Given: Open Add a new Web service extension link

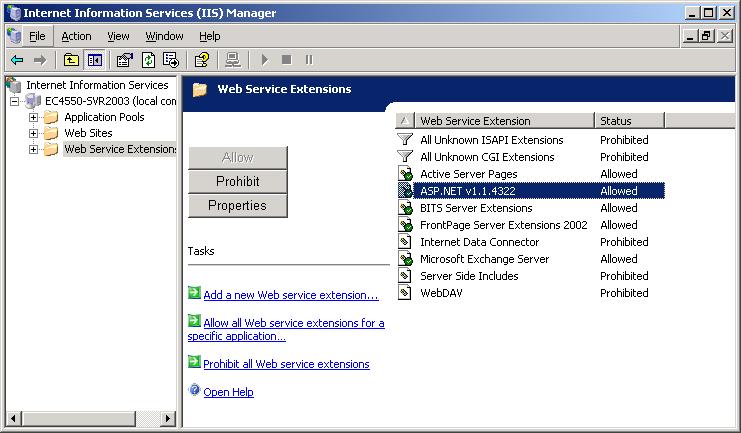Looking at the screenshot, I should [291, 295].
